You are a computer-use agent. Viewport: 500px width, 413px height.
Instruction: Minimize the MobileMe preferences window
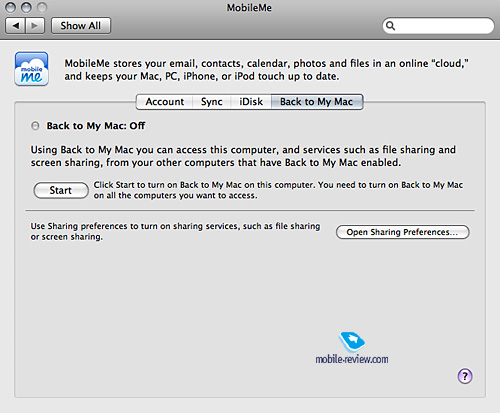[x=26, y=7]
